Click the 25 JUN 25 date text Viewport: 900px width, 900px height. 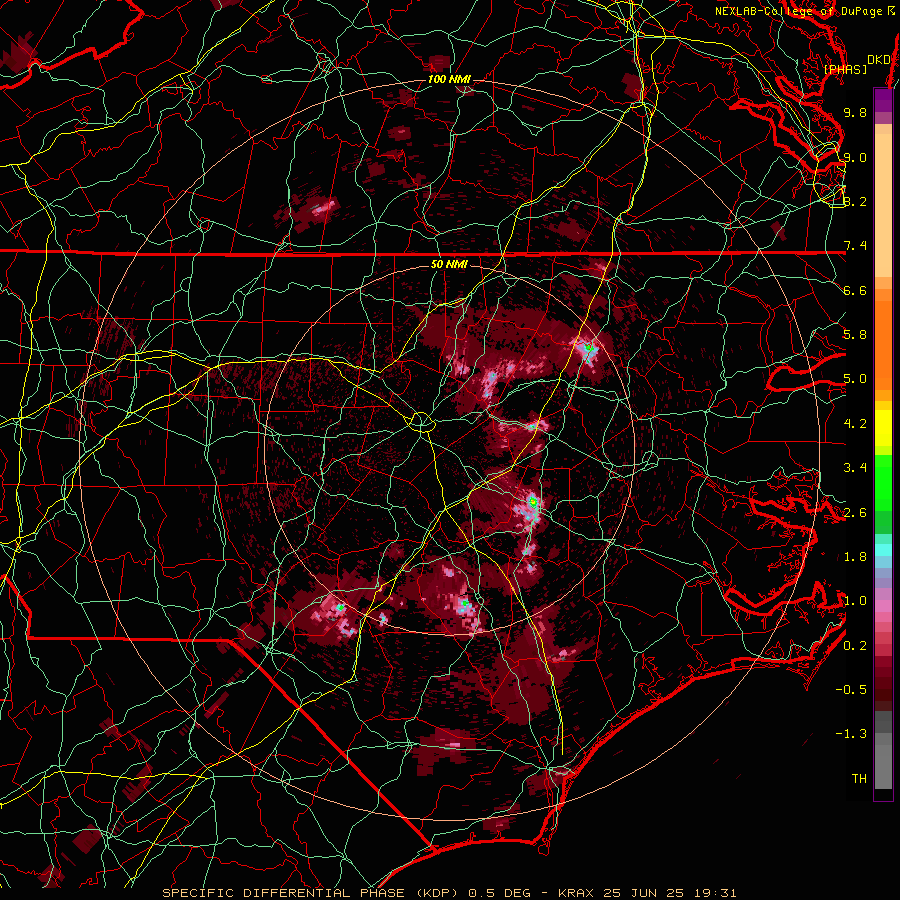tap(645, 893)
